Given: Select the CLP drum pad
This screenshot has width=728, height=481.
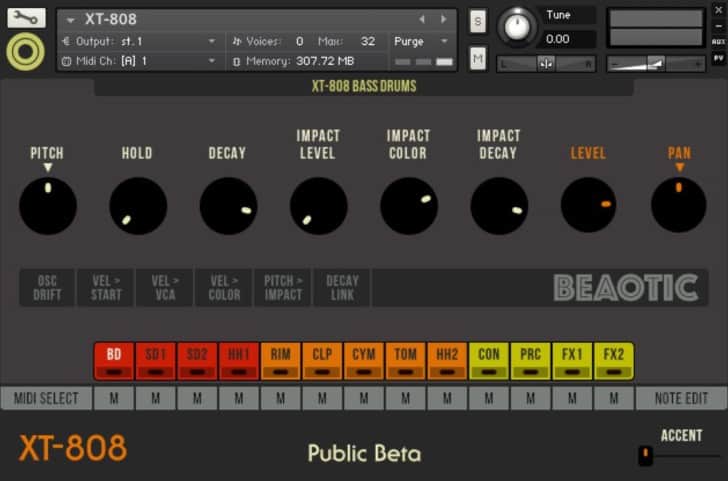Looking at the screenshot, I should [x=322, y=361].
